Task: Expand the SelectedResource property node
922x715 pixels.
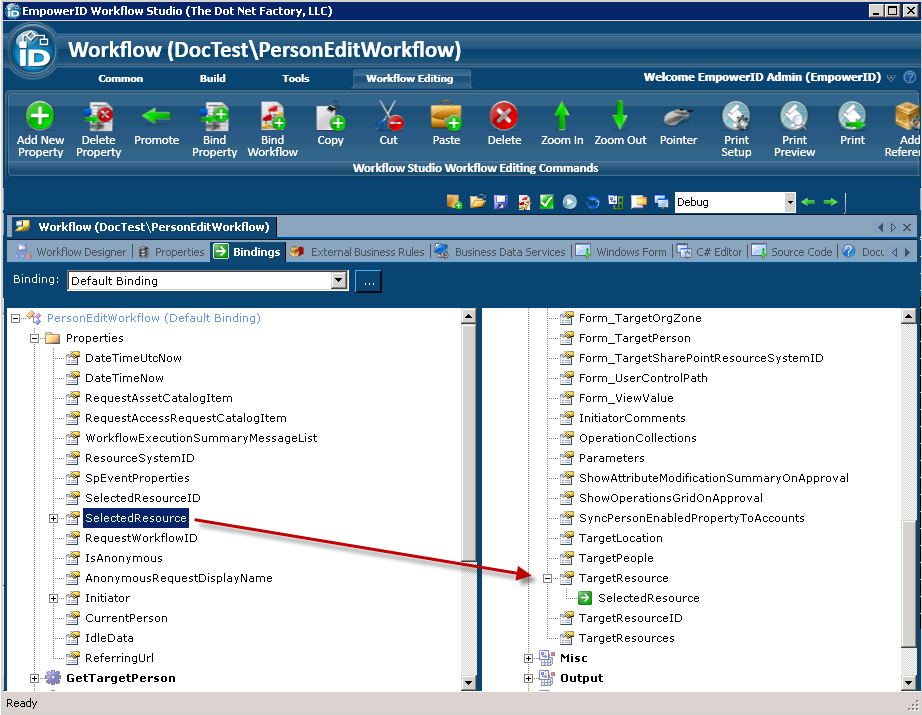Action: [x=53, y=518]
